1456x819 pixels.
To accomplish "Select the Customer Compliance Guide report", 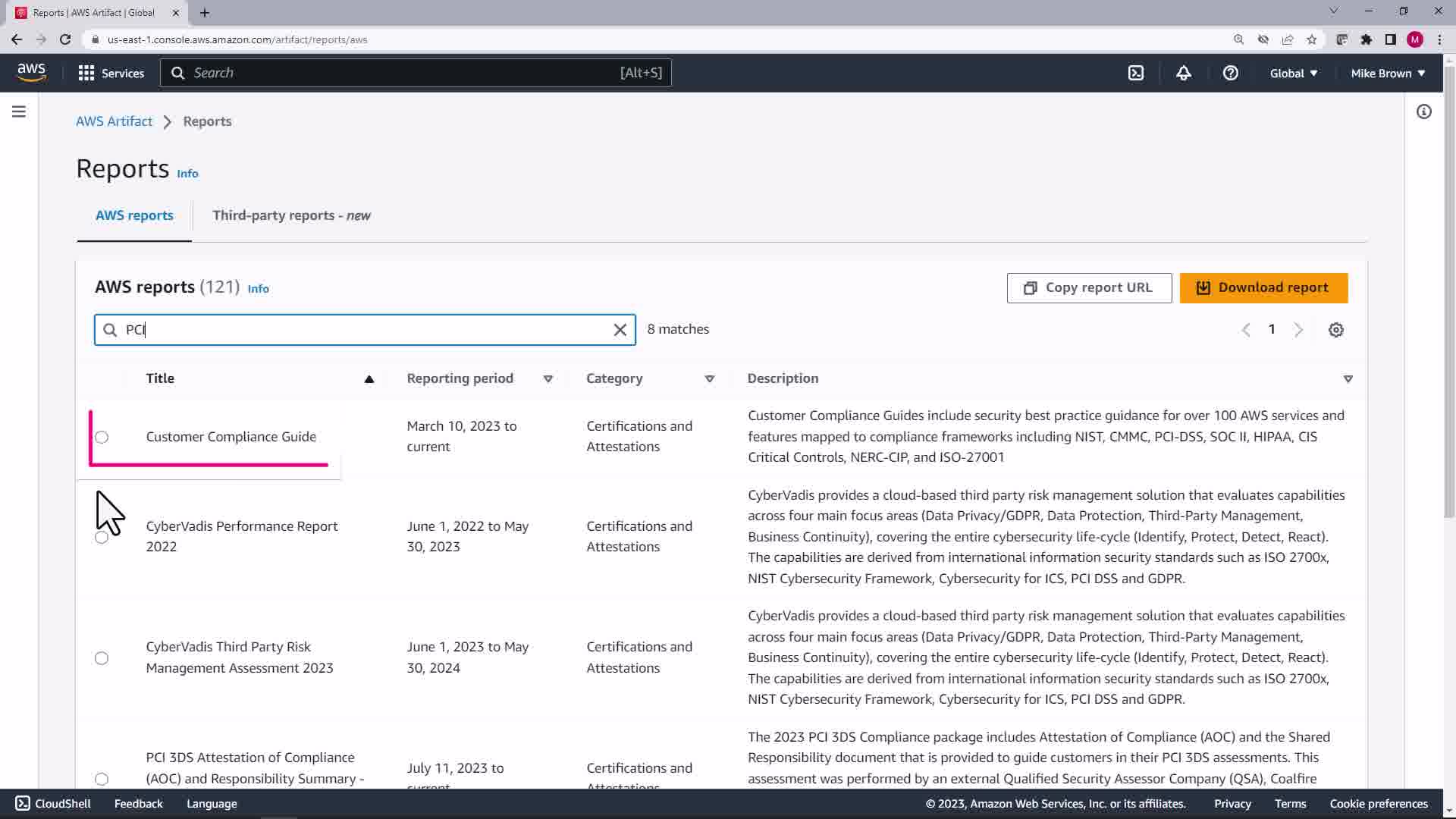I will pos(102,437).
